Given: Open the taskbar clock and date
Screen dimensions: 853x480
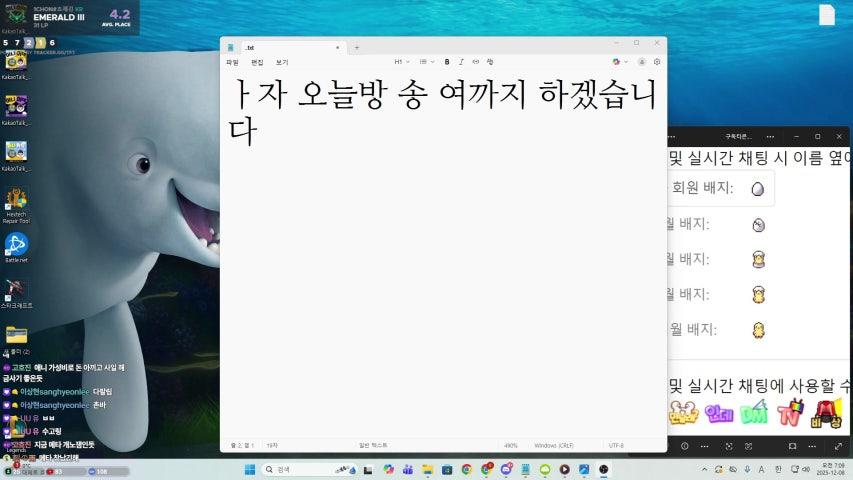Looking at the screenshot, I should [830, 469].
